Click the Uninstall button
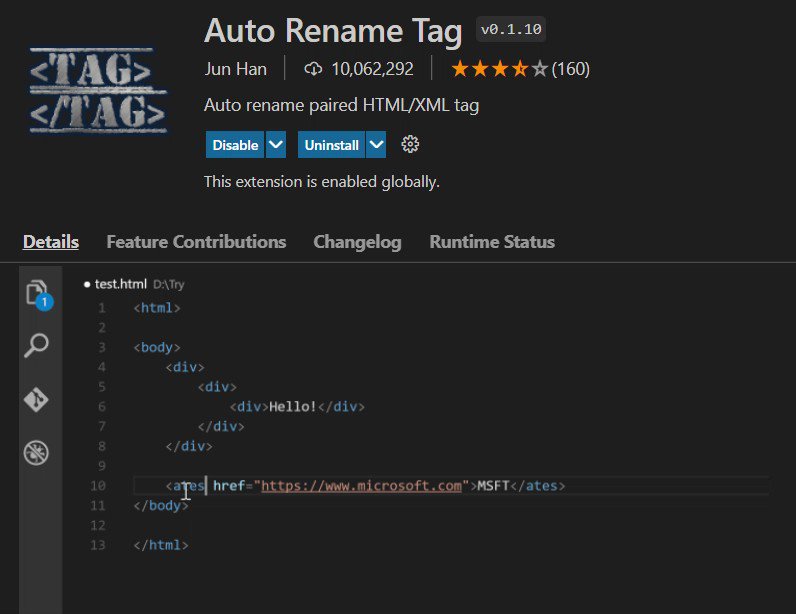The height and width of the screenshot is (614, 796). (x=331, y=145)
